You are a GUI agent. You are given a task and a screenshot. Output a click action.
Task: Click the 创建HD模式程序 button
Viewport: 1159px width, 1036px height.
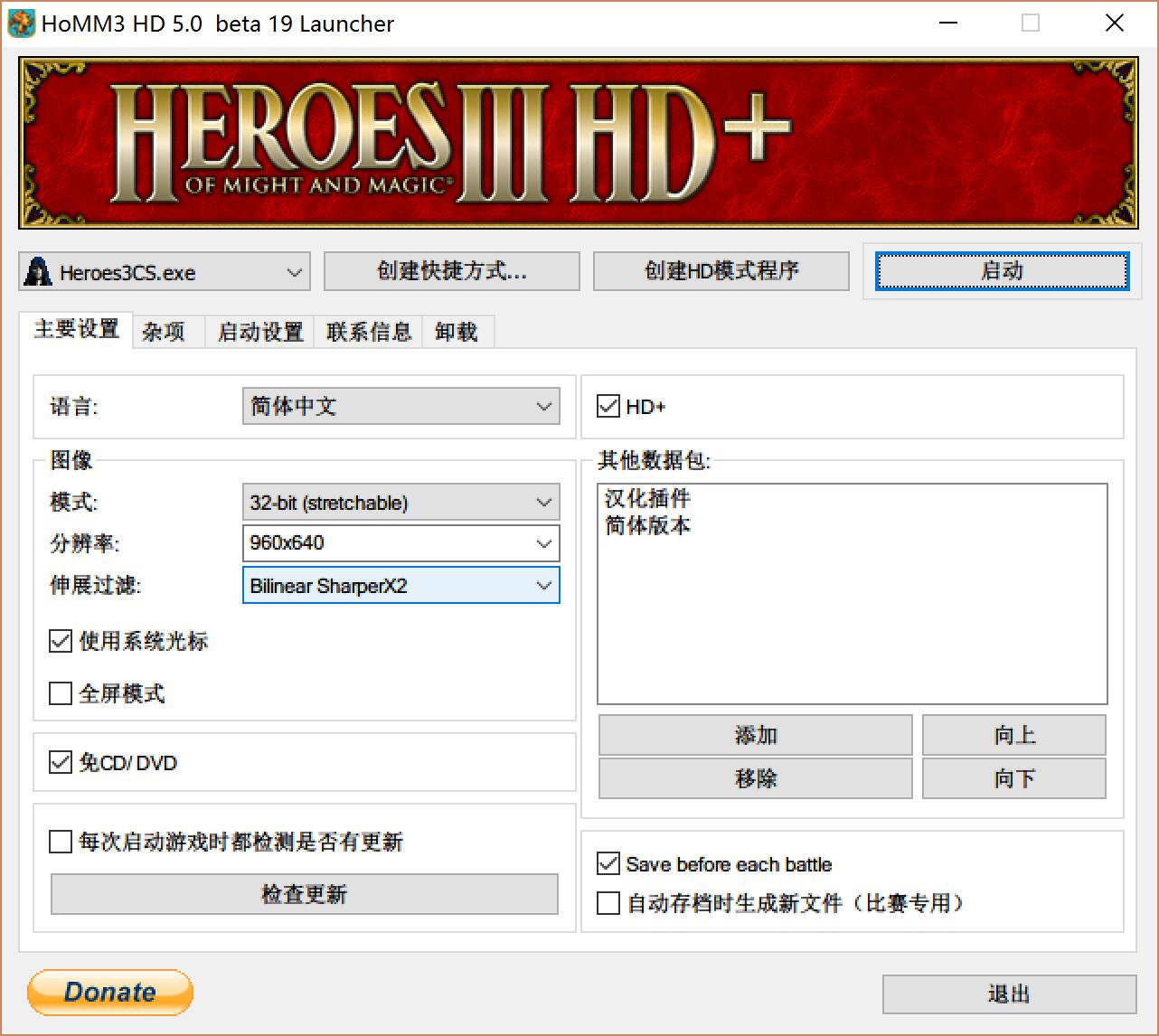click(721, 271)
